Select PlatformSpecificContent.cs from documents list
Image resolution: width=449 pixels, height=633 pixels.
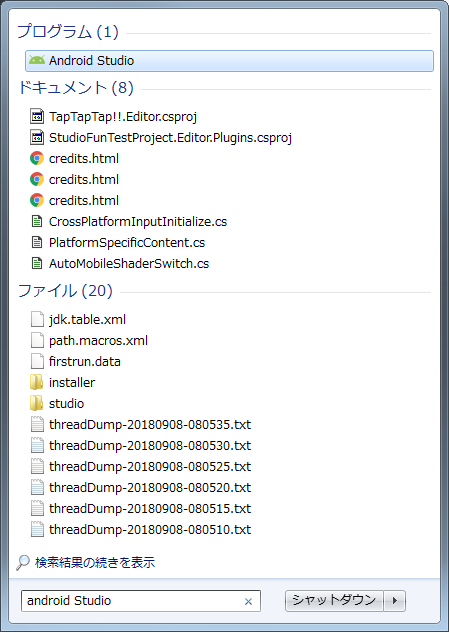click(127, 243)
